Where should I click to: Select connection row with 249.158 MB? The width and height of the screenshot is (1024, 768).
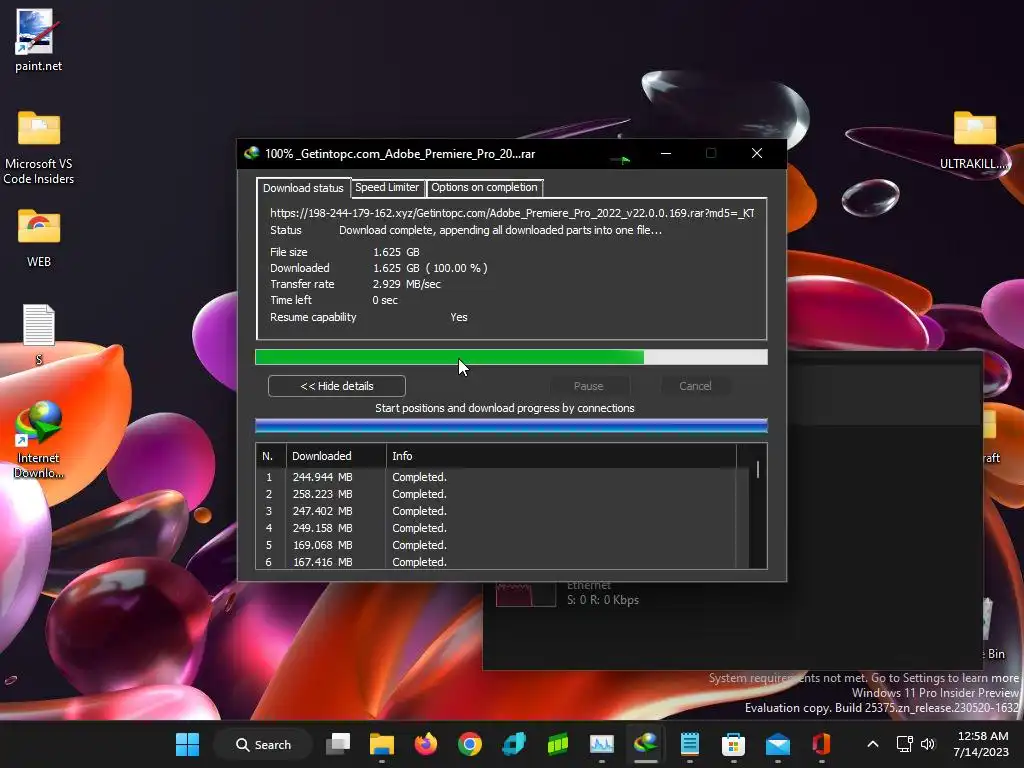point(496,528)
